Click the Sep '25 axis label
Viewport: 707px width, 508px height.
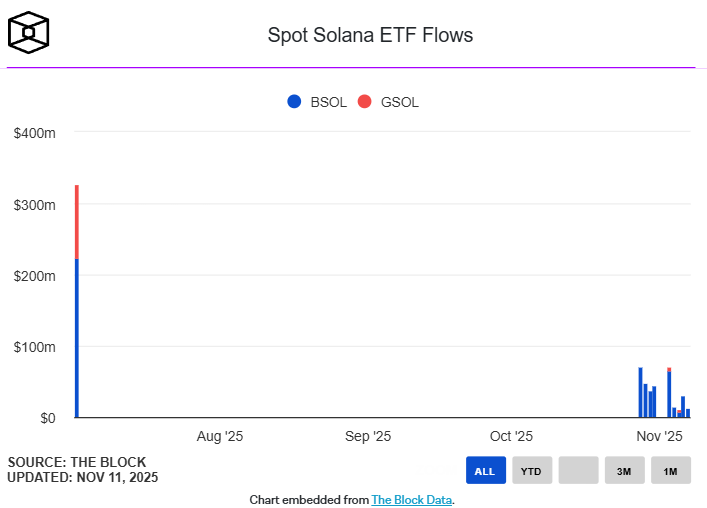tap(367, 436)
